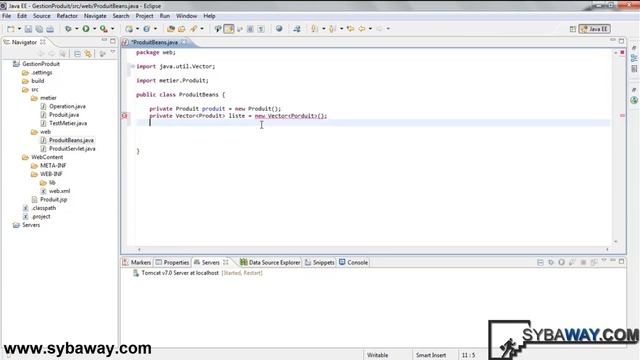Screen dimensions: 640x360
Task: Switch to the Snippets tab
Action: tap(320, 262)
